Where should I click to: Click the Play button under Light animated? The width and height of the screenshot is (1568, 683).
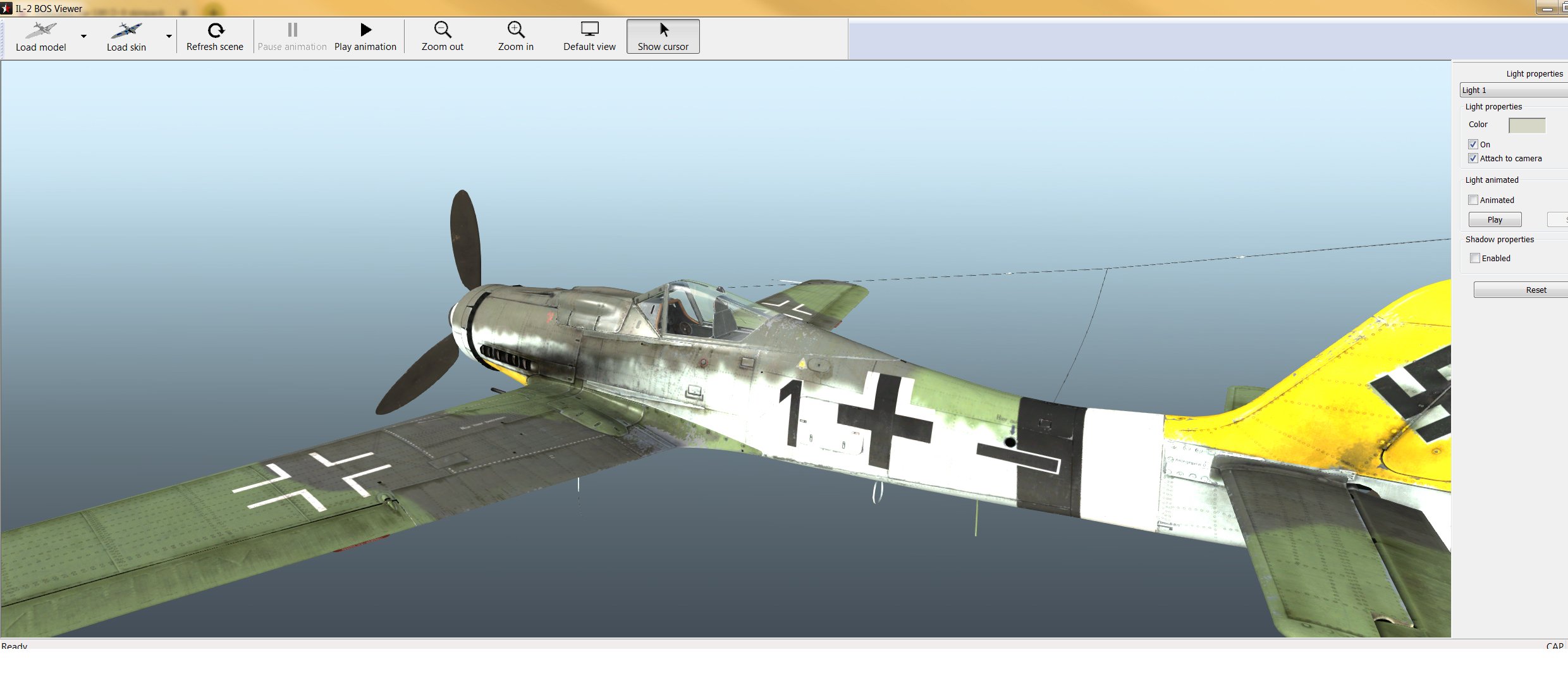coord(1495,219)
